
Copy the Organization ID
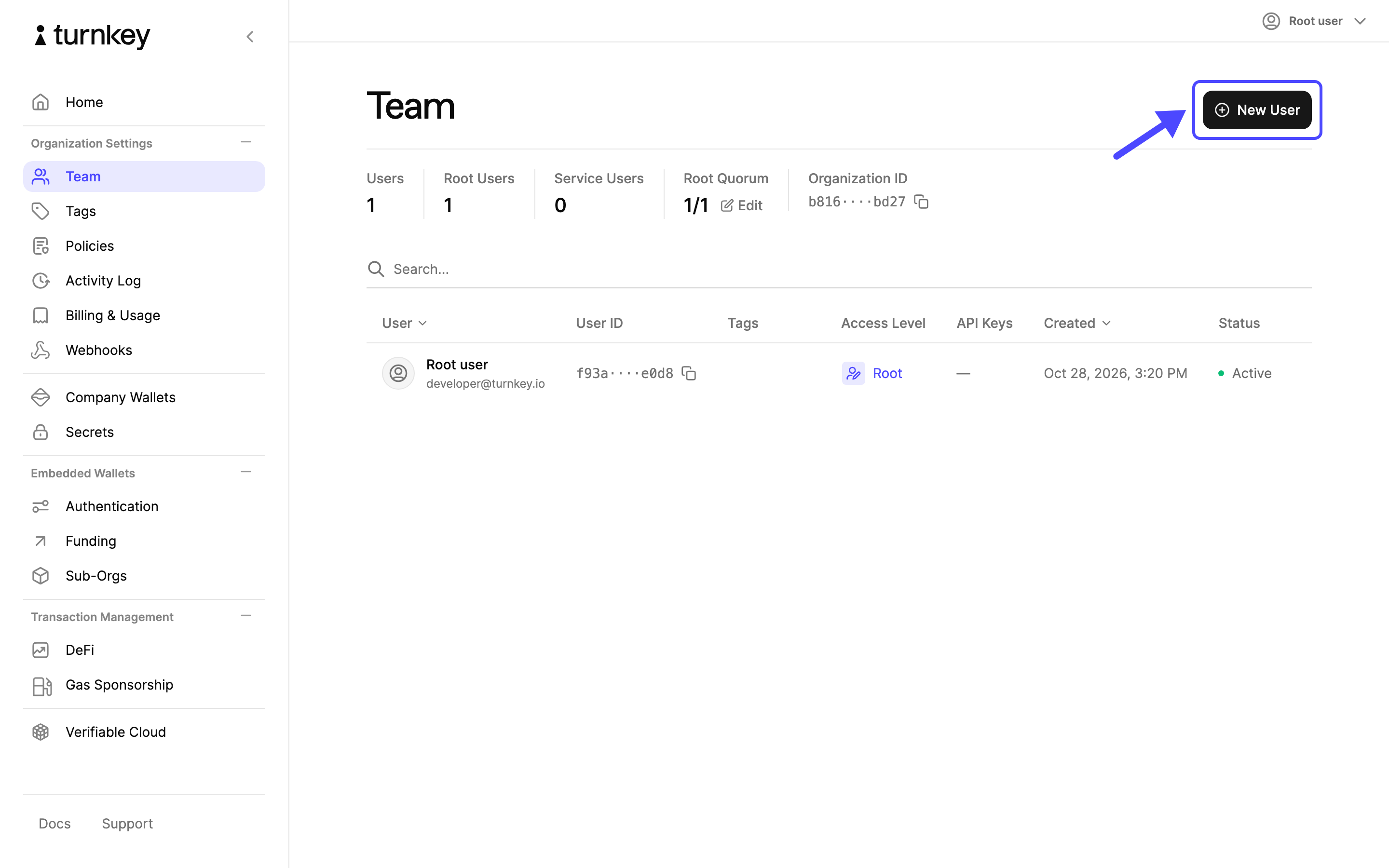coord(921,202)
